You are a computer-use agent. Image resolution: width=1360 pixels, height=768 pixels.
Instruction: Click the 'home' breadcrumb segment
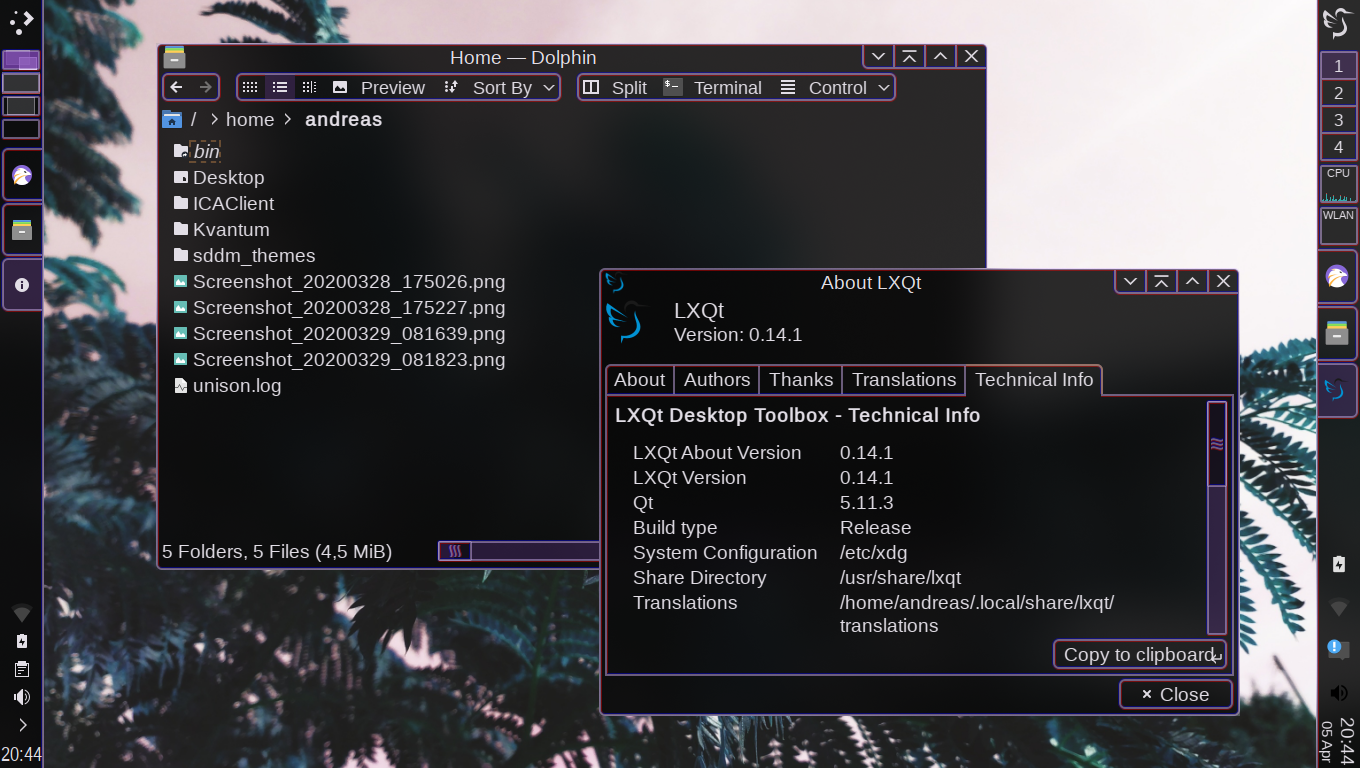coord(250,119)
